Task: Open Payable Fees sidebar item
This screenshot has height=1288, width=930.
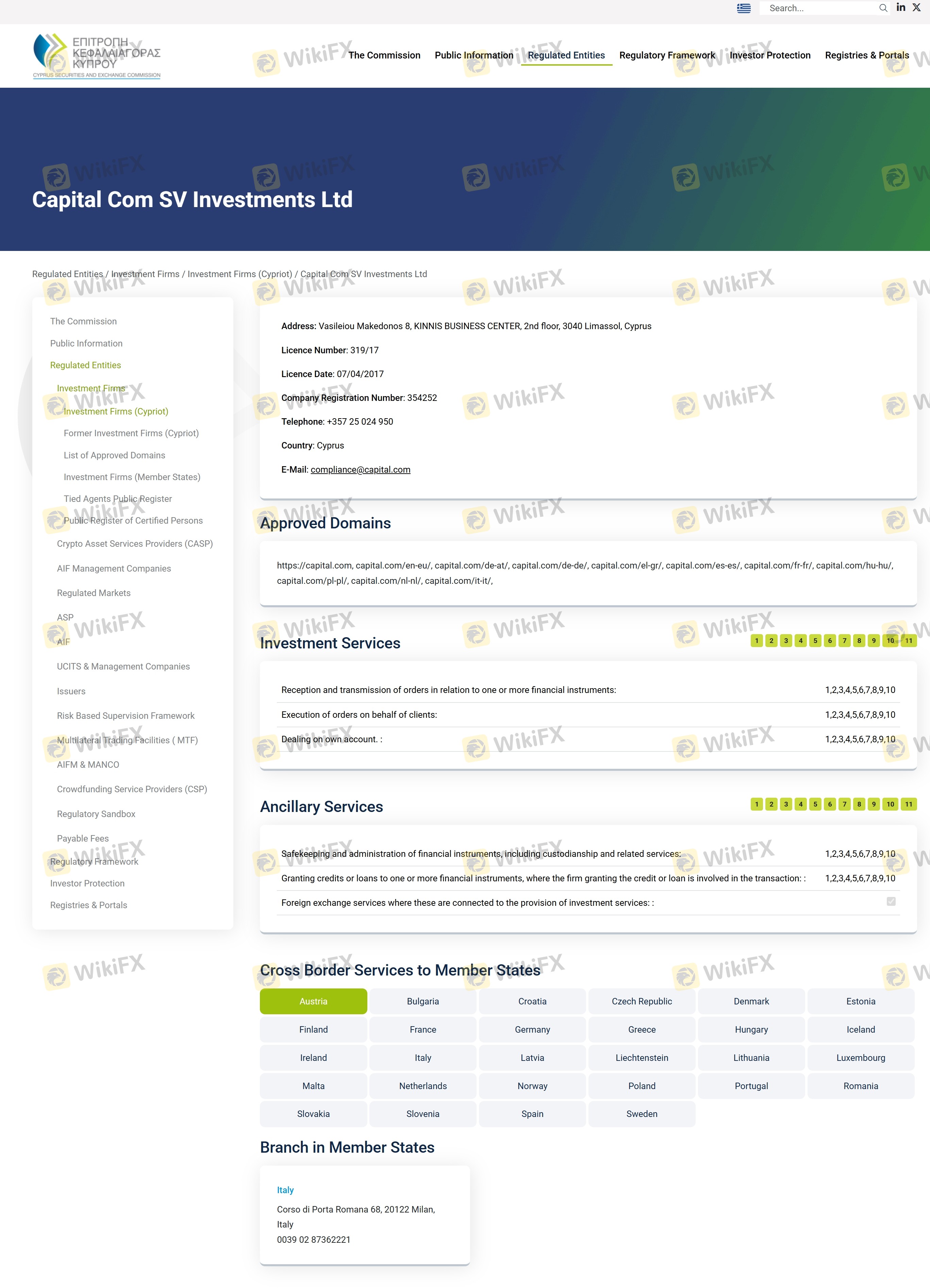Action: [83, 838]
